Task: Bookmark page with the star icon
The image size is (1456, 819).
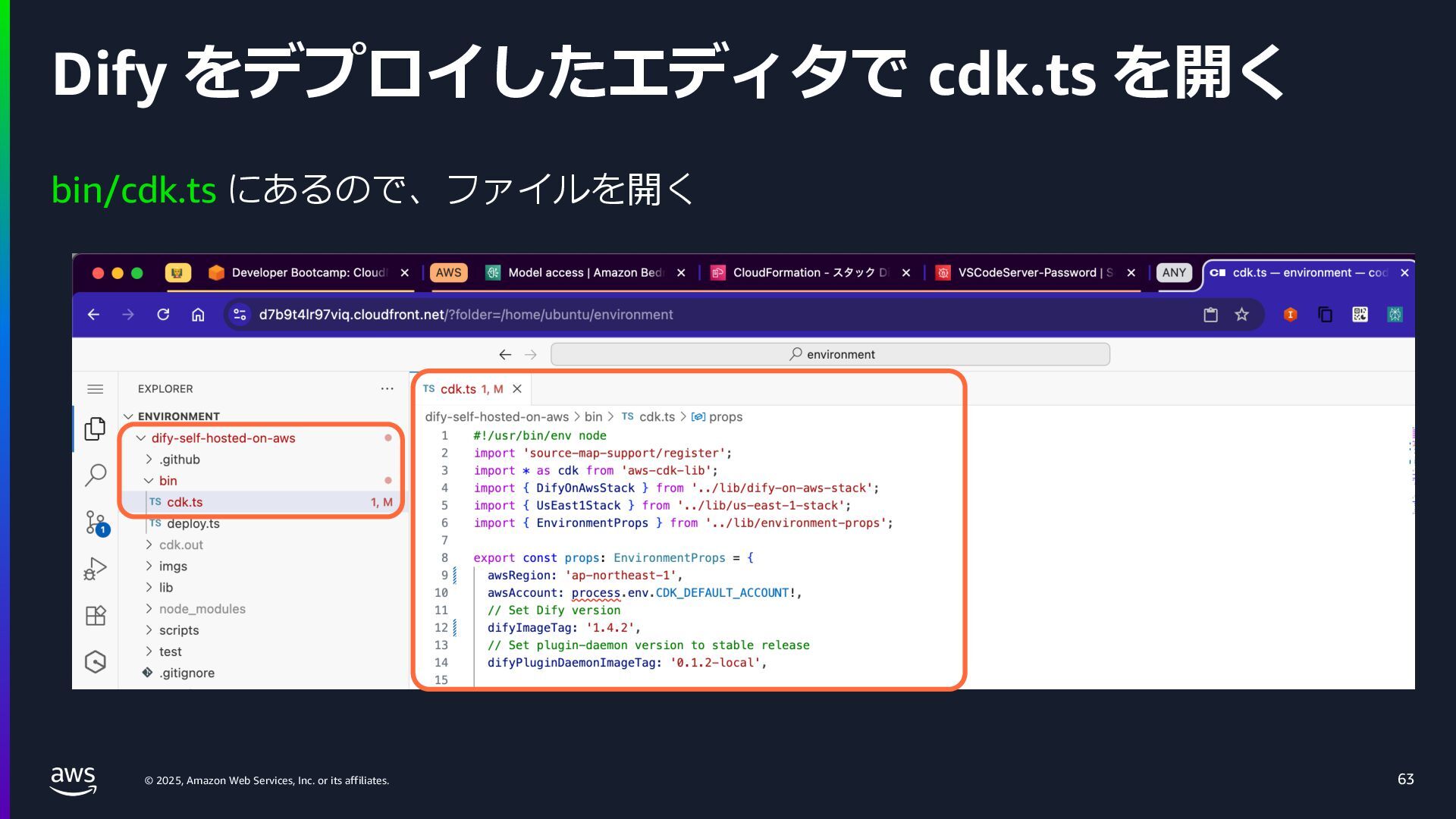Action: click(x=1241, y=314)
